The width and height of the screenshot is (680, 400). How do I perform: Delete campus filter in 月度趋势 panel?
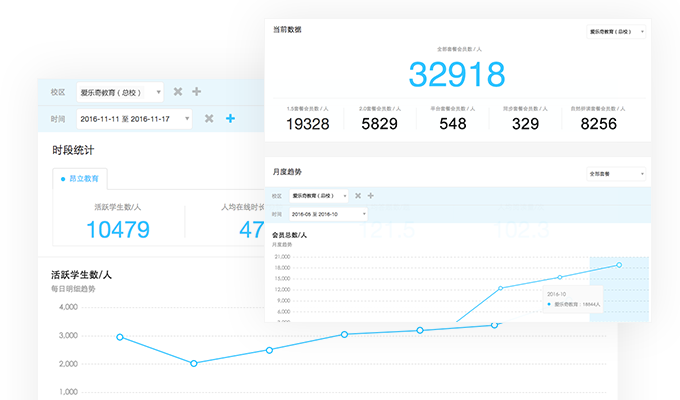357,196
